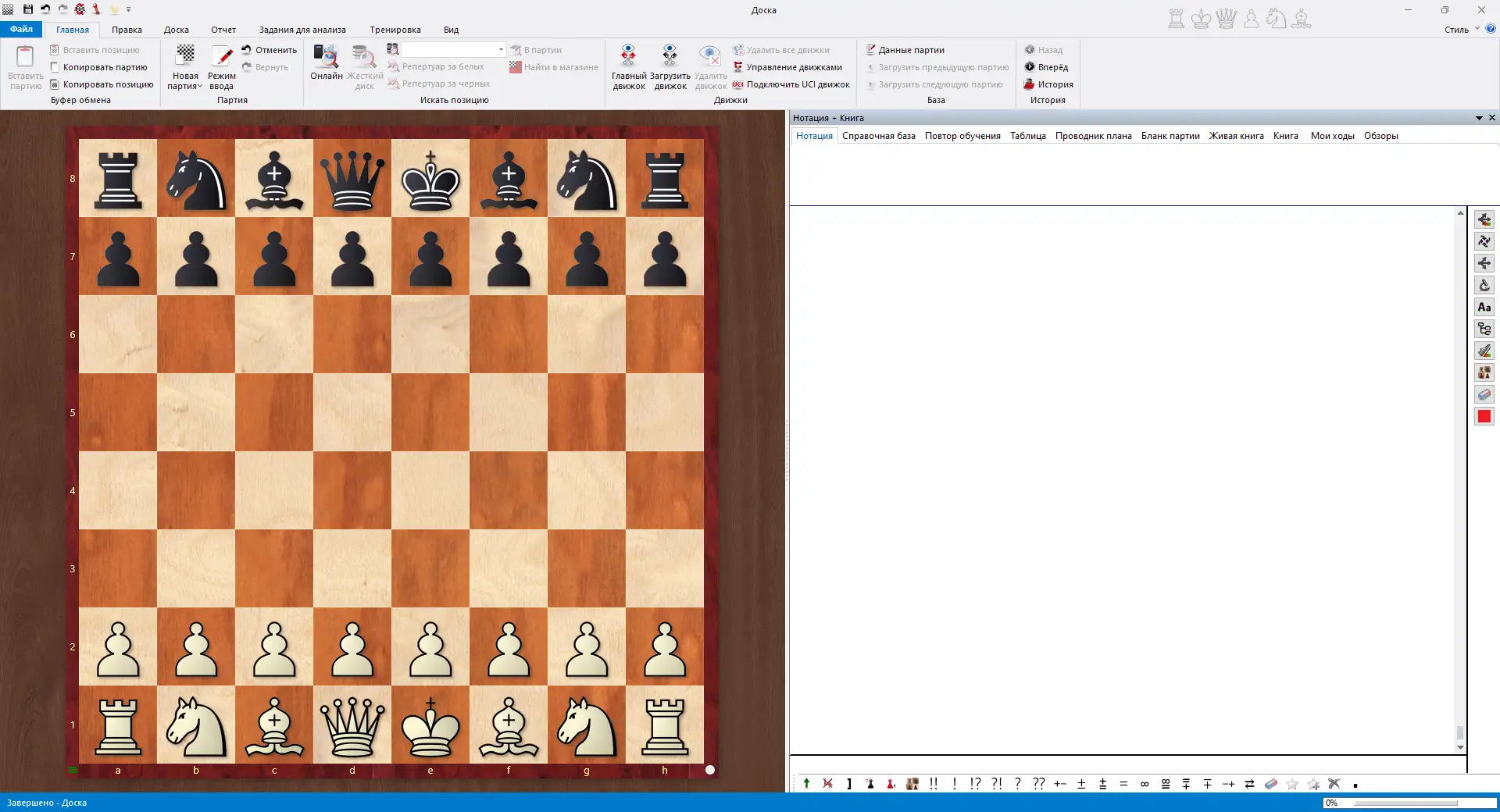The height and width of the screenshot is (812, 1500).
Task: Click the Загрузить движок engine icon
Action: [670, 67]
